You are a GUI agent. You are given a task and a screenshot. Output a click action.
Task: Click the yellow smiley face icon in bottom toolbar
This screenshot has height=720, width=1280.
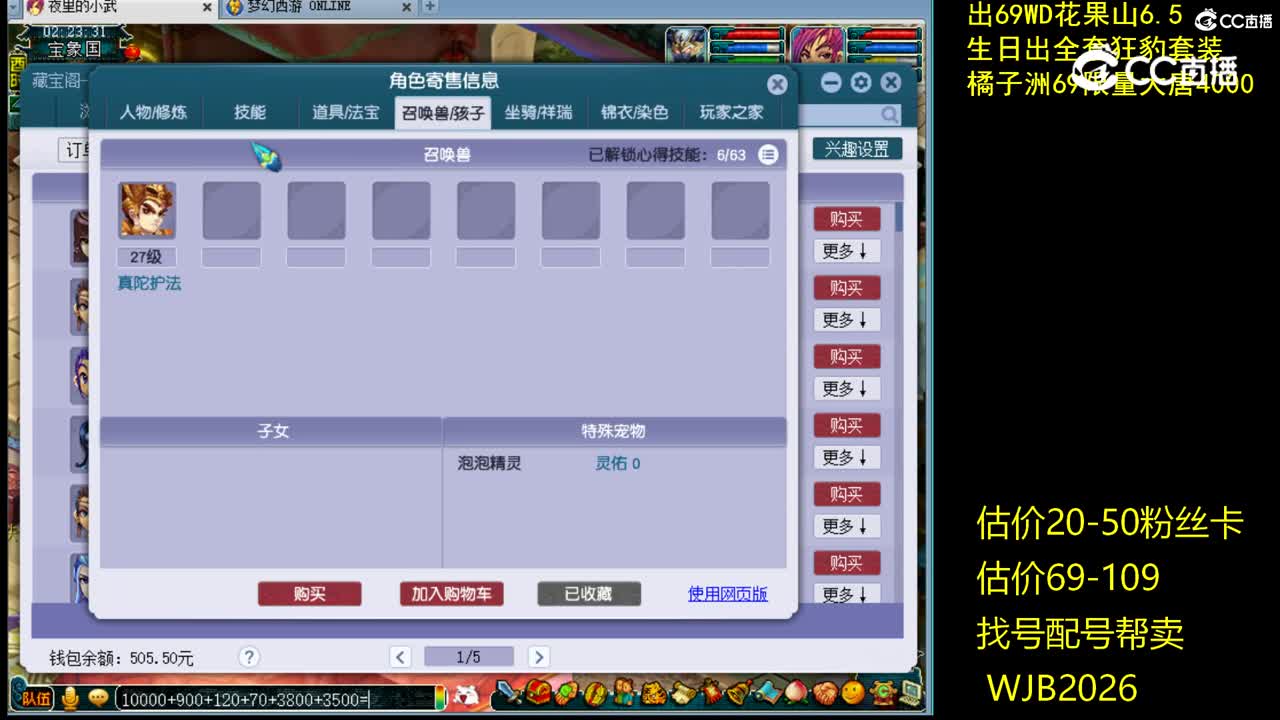[853, 692]
